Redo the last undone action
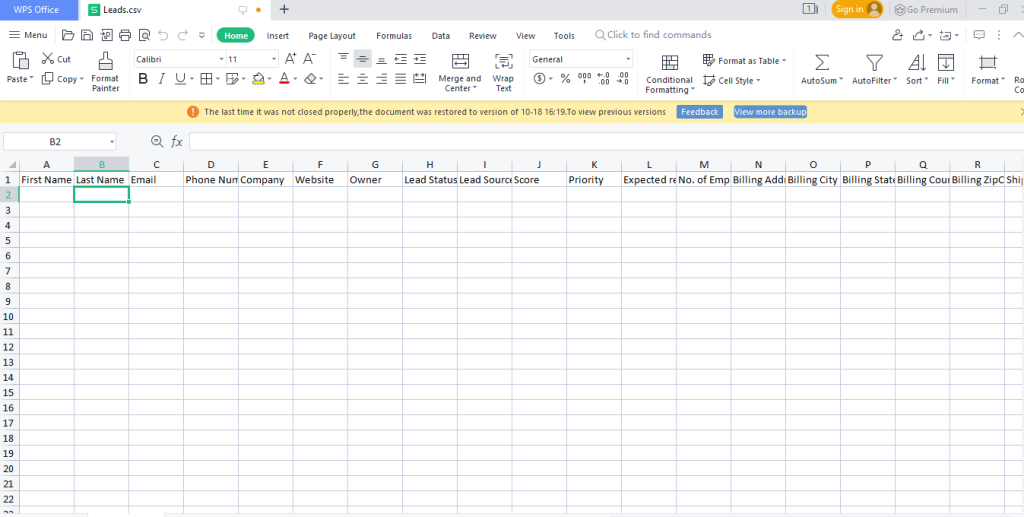Viewport: 1024px width, 517px height. pos(183,35)
